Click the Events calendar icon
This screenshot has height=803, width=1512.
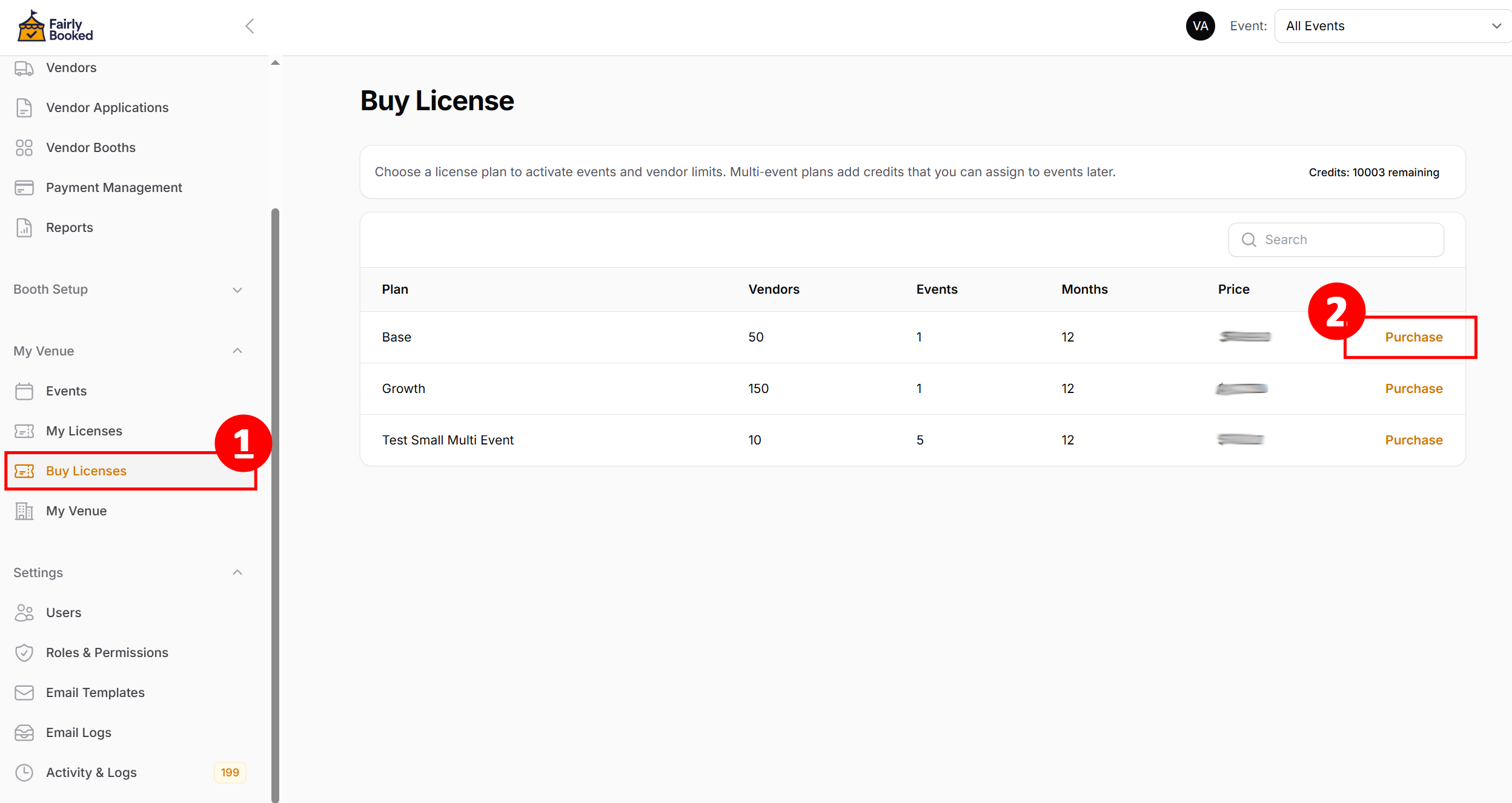(x=24, y=391)
